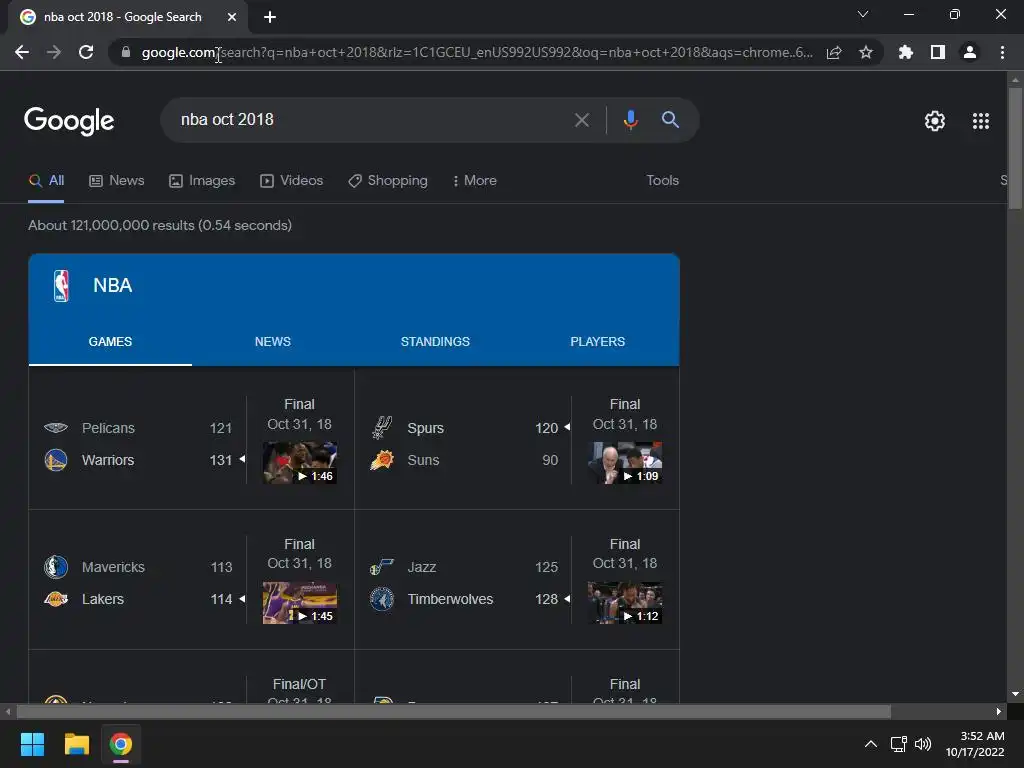
Task: Open the NBA News tab
Action: point(273,342)
